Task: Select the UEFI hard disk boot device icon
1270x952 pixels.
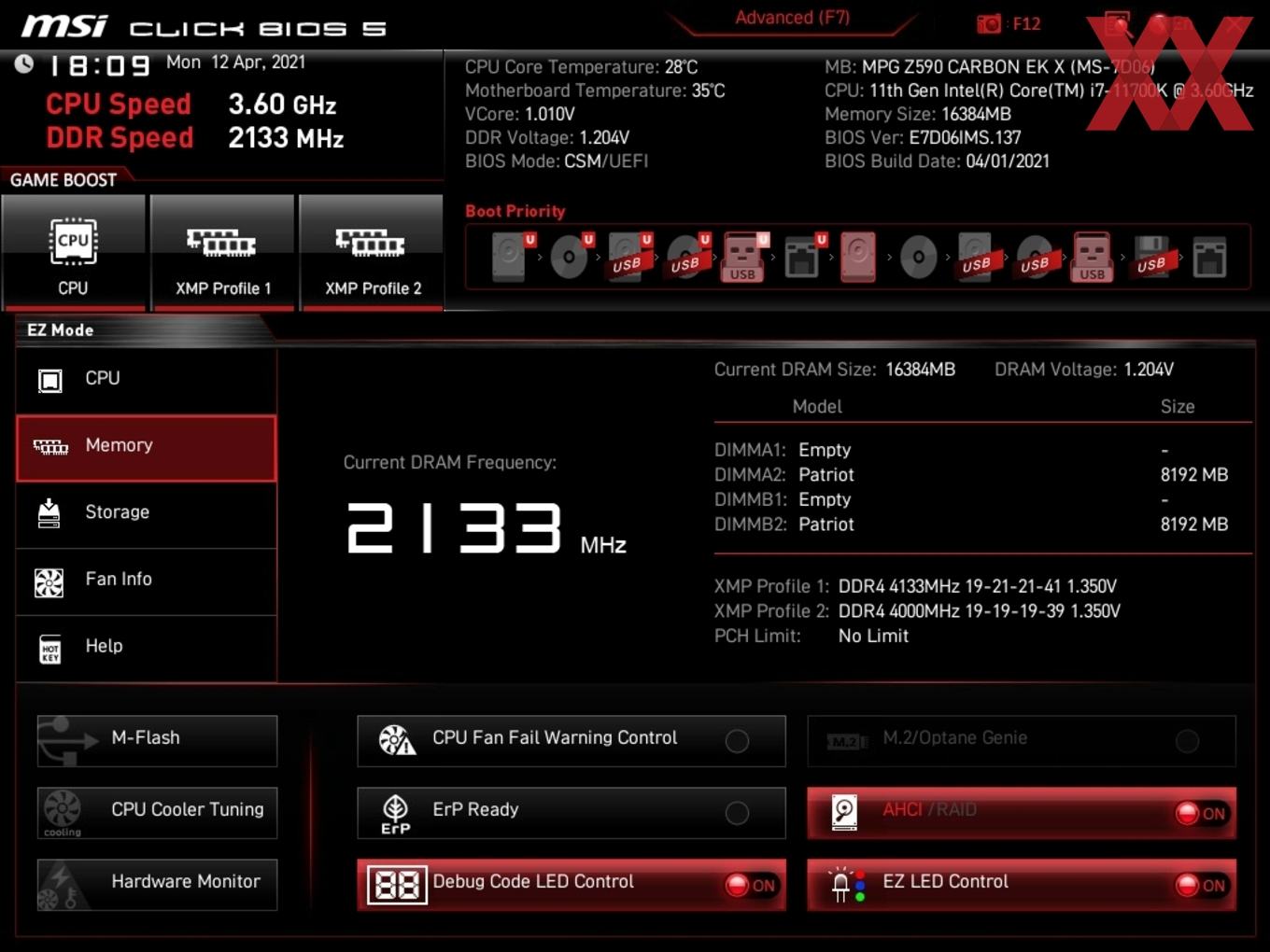Action: coord(512,257)
